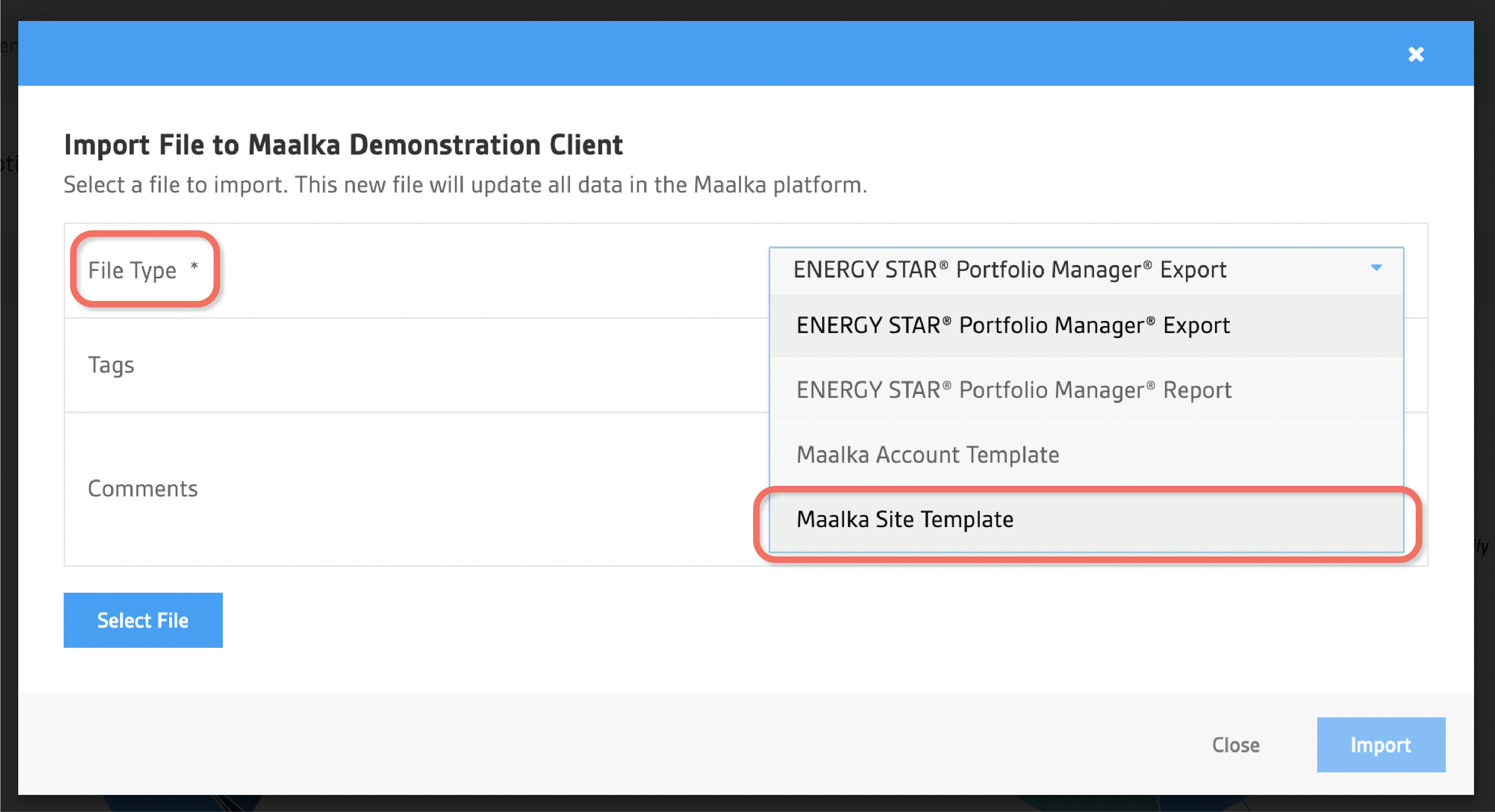This screenshot has width=1495, height=812.
Task: Click the Close button in footer
Action: (1236, 745)
